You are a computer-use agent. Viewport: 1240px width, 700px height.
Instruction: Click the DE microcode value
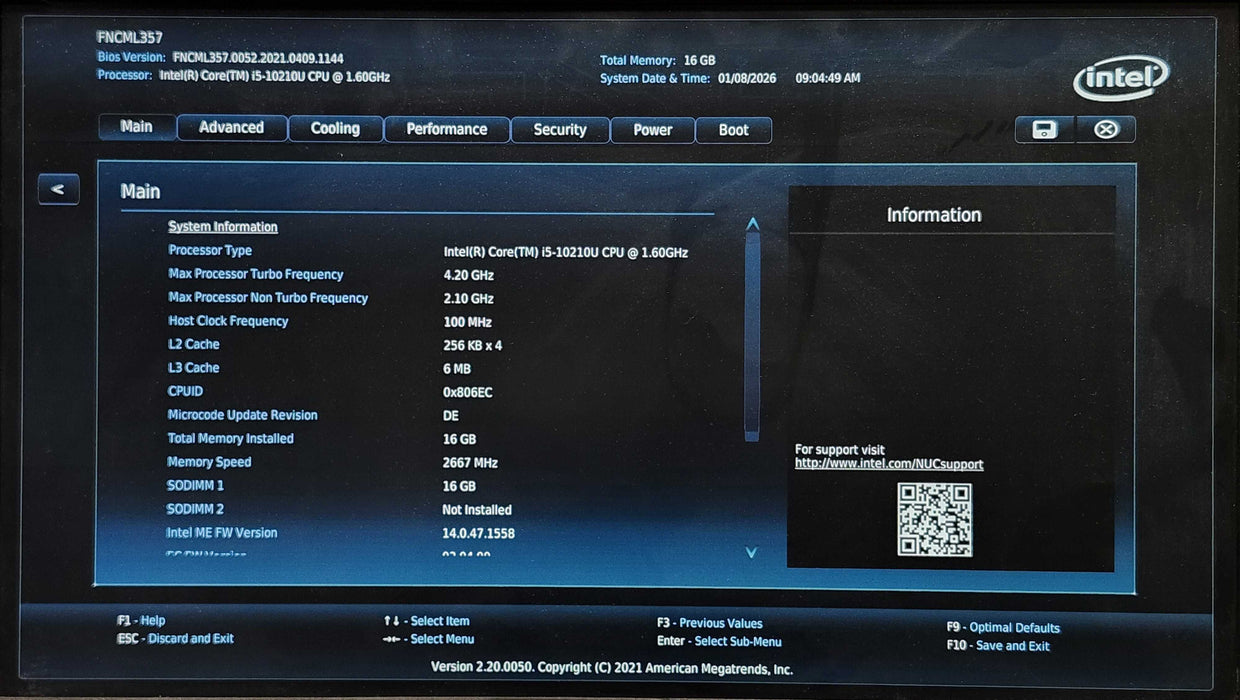(x=451, y=416)
